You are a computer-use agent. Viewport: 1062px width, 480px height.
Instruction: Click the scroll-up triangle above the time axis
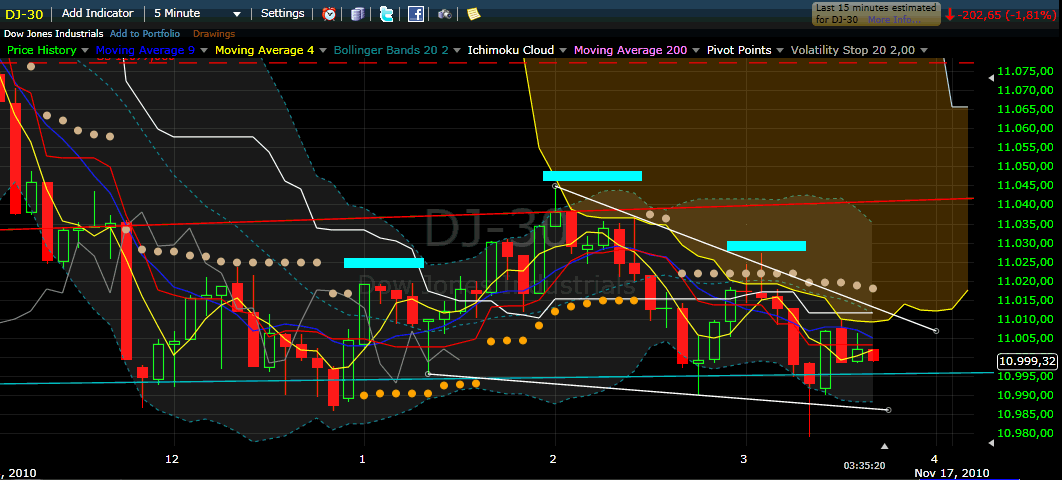(x=885, y=446)
